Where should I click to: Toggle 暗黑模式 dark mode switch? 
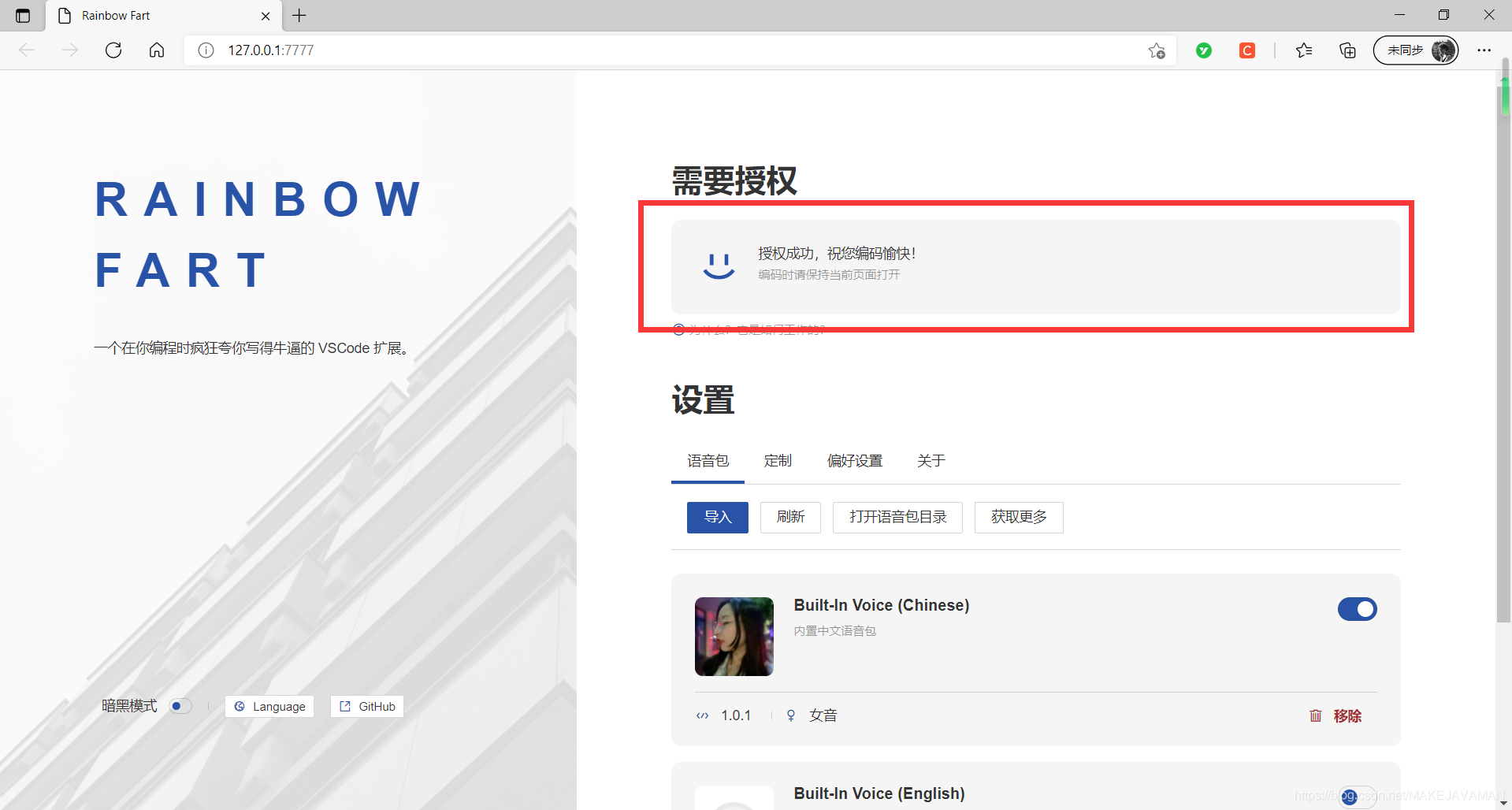pyautogui.click(x=180, y=706)
